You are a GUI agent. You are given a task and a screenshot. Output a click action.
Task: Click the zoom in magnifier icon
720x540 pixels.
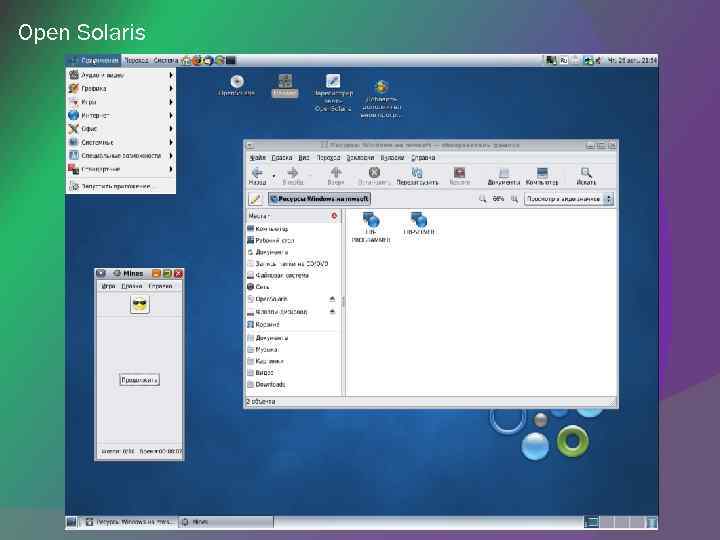tap(514, 199)
